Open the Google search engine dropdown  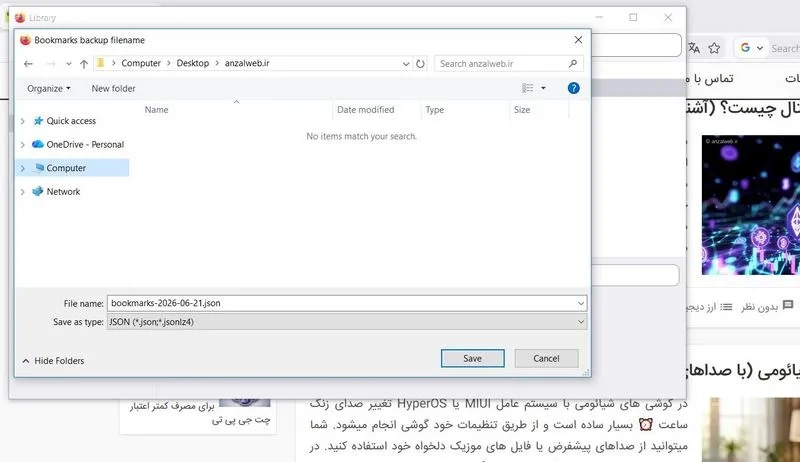[x=752, y=48]
